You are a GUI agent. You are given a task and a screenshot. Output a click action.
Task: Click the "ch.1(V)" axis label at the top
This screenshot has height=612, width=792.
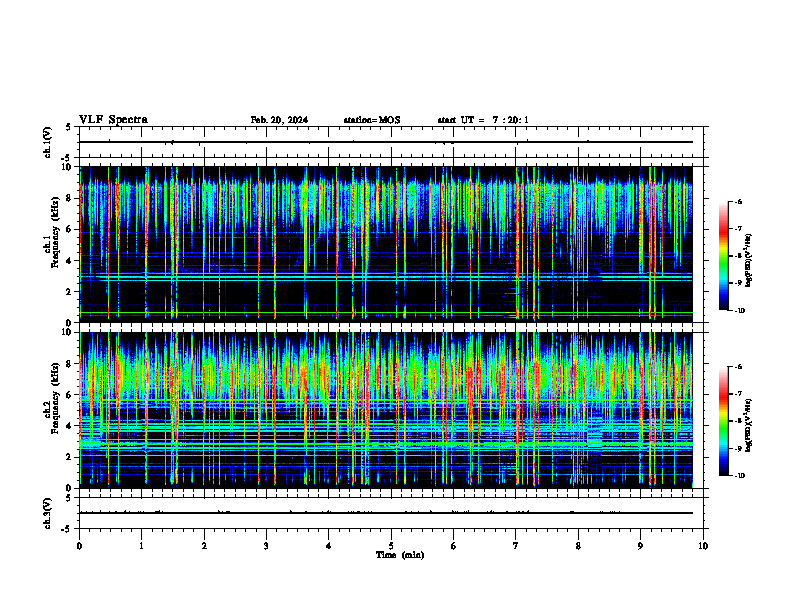coord(47,142)
